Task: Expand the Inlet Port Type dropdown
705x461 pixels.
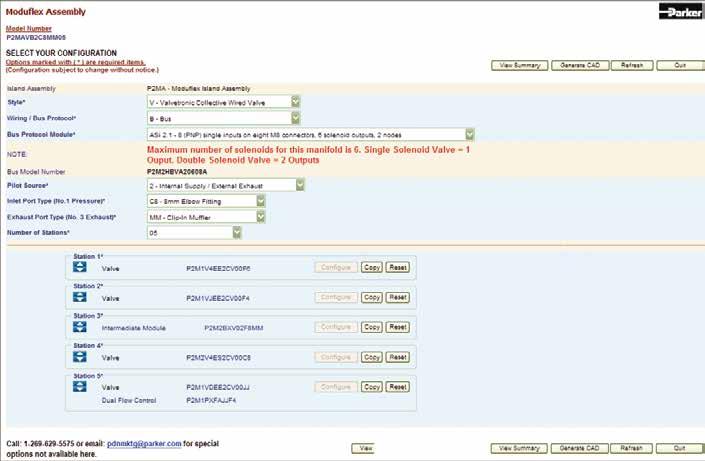Action: (206, 201)
